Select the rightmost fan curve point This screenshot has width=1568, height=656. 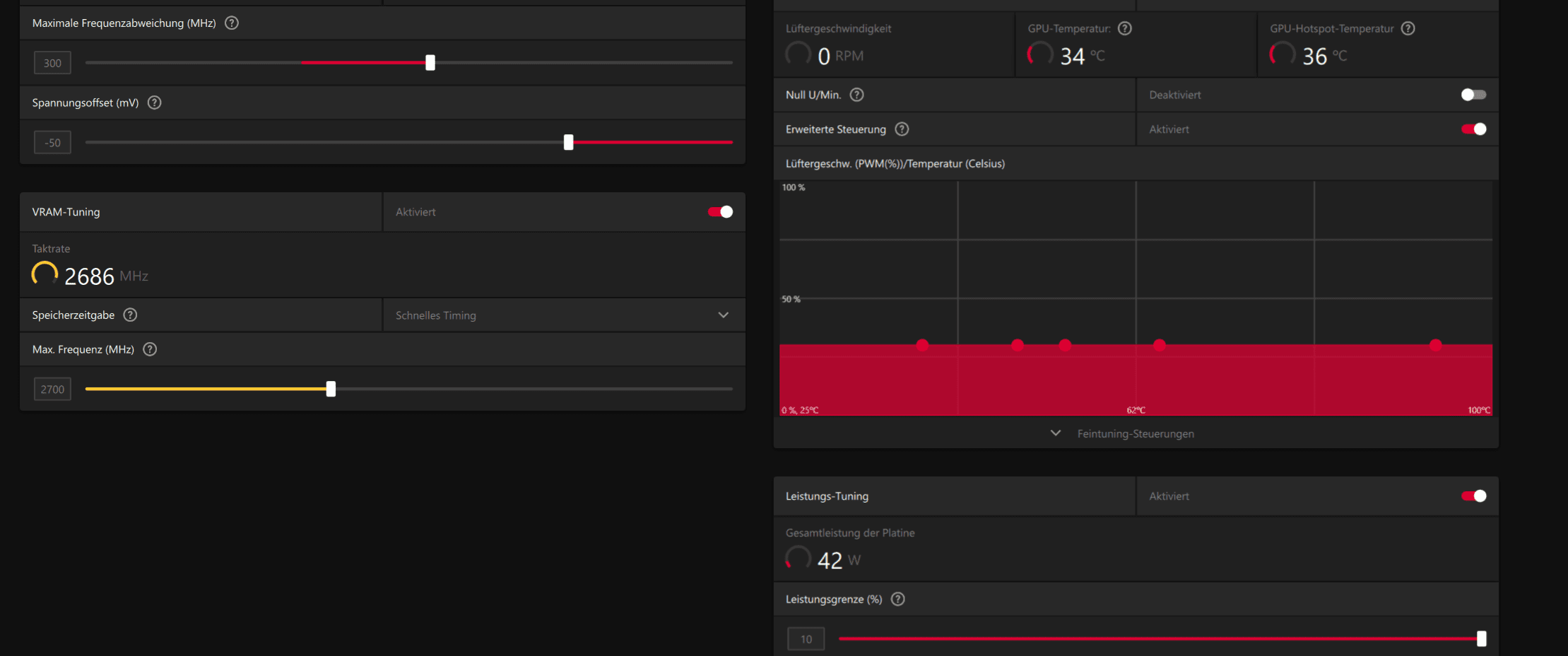click(x=1436, y=345)
